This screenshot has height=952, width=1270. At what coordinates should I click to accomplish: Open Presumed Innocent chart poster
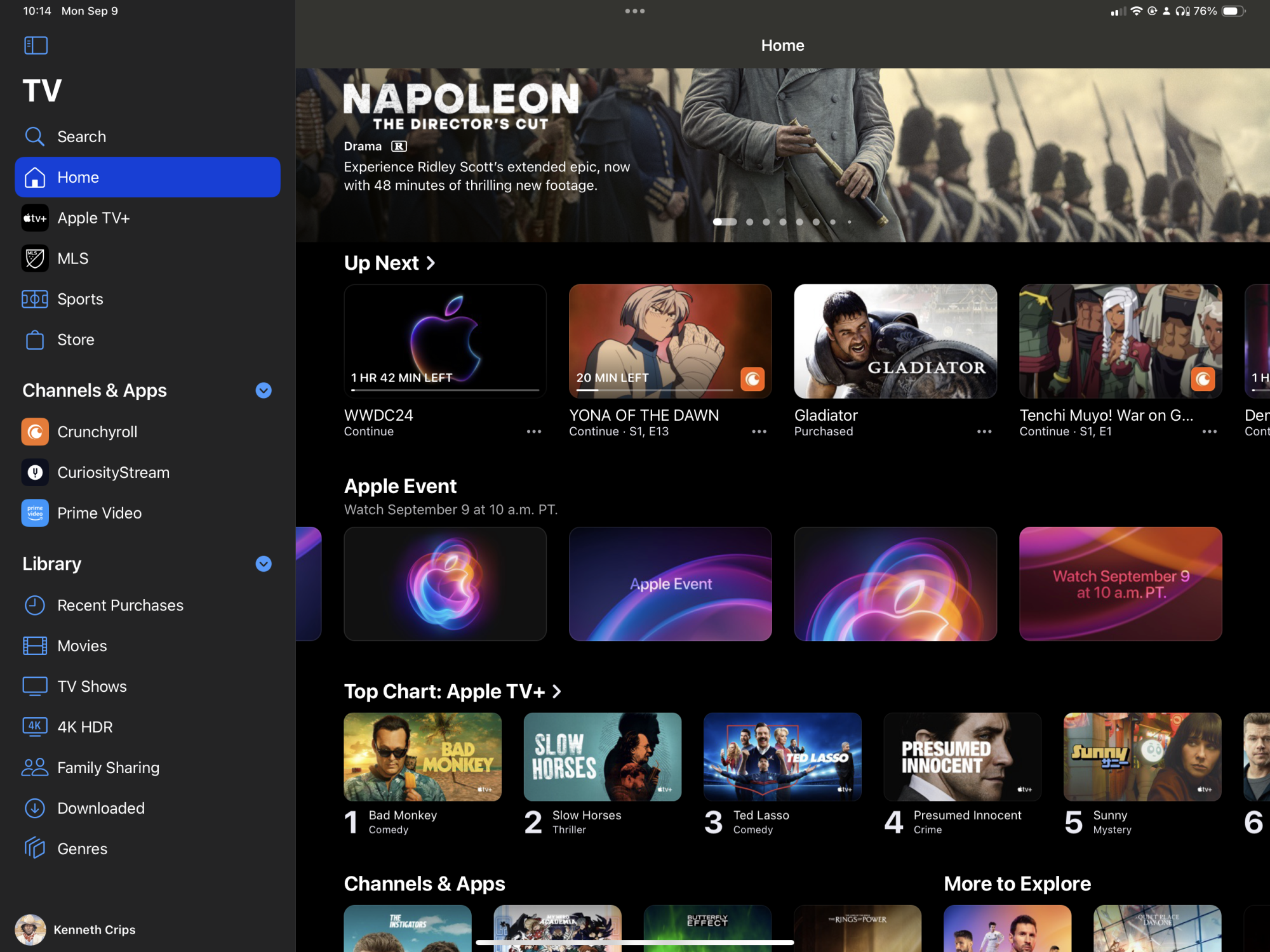click(962, 757)
